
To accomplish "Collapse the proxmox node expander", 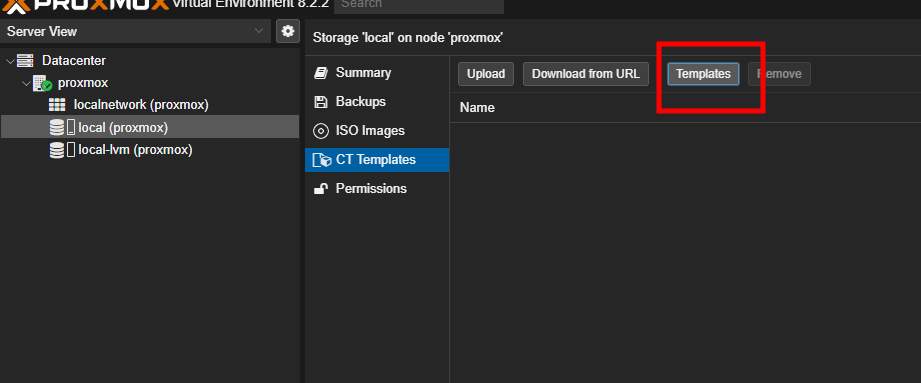I will point(26,83).
